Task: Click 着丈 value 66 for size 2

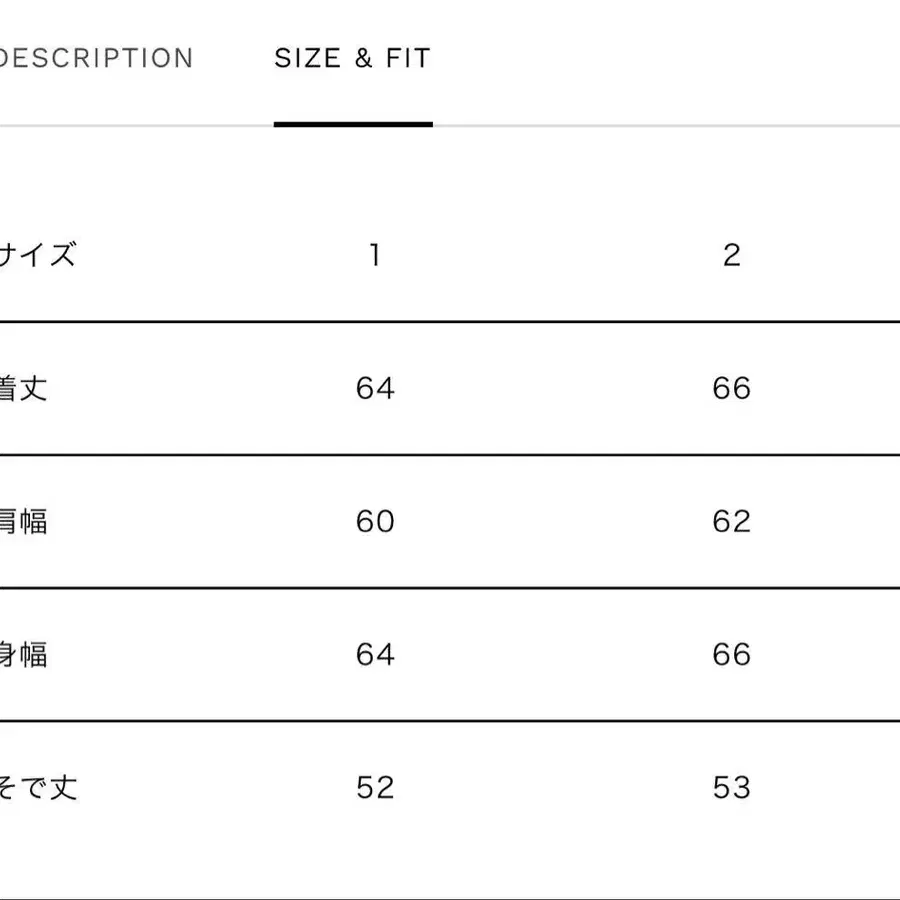Action: pos(731,388)
